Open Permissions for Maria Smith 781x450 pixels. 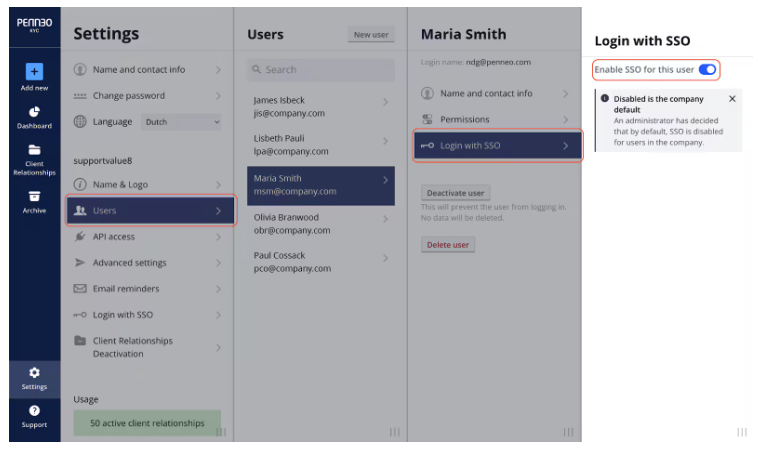coord(495,119)
